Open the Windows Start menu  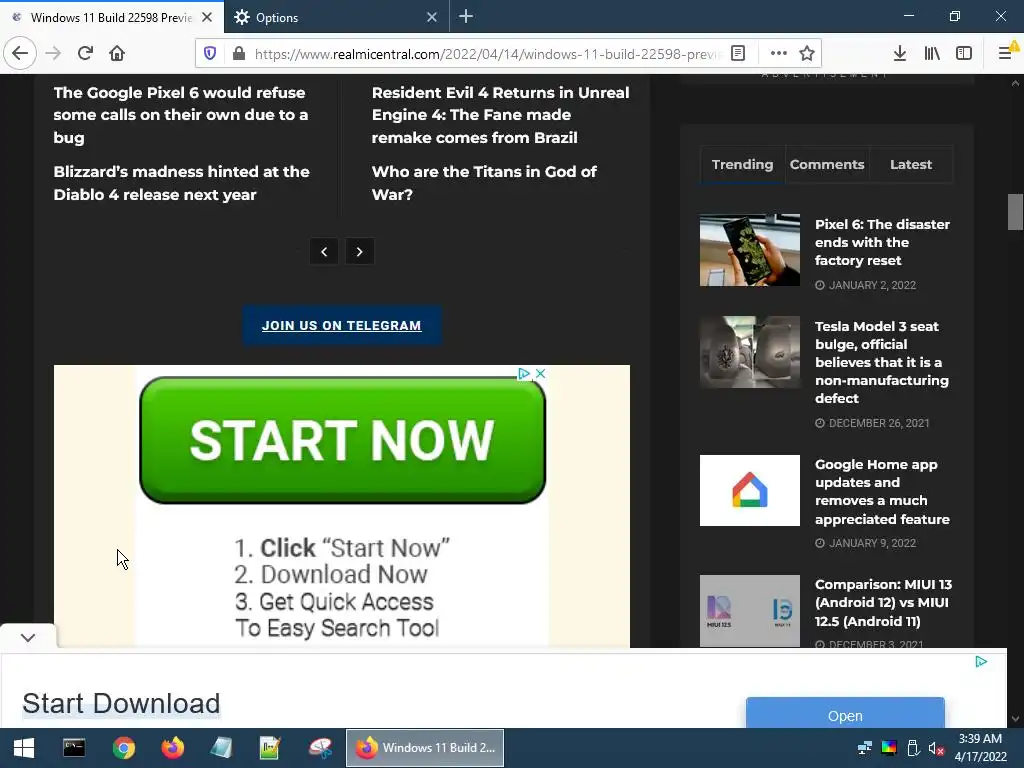pos(24,748)
